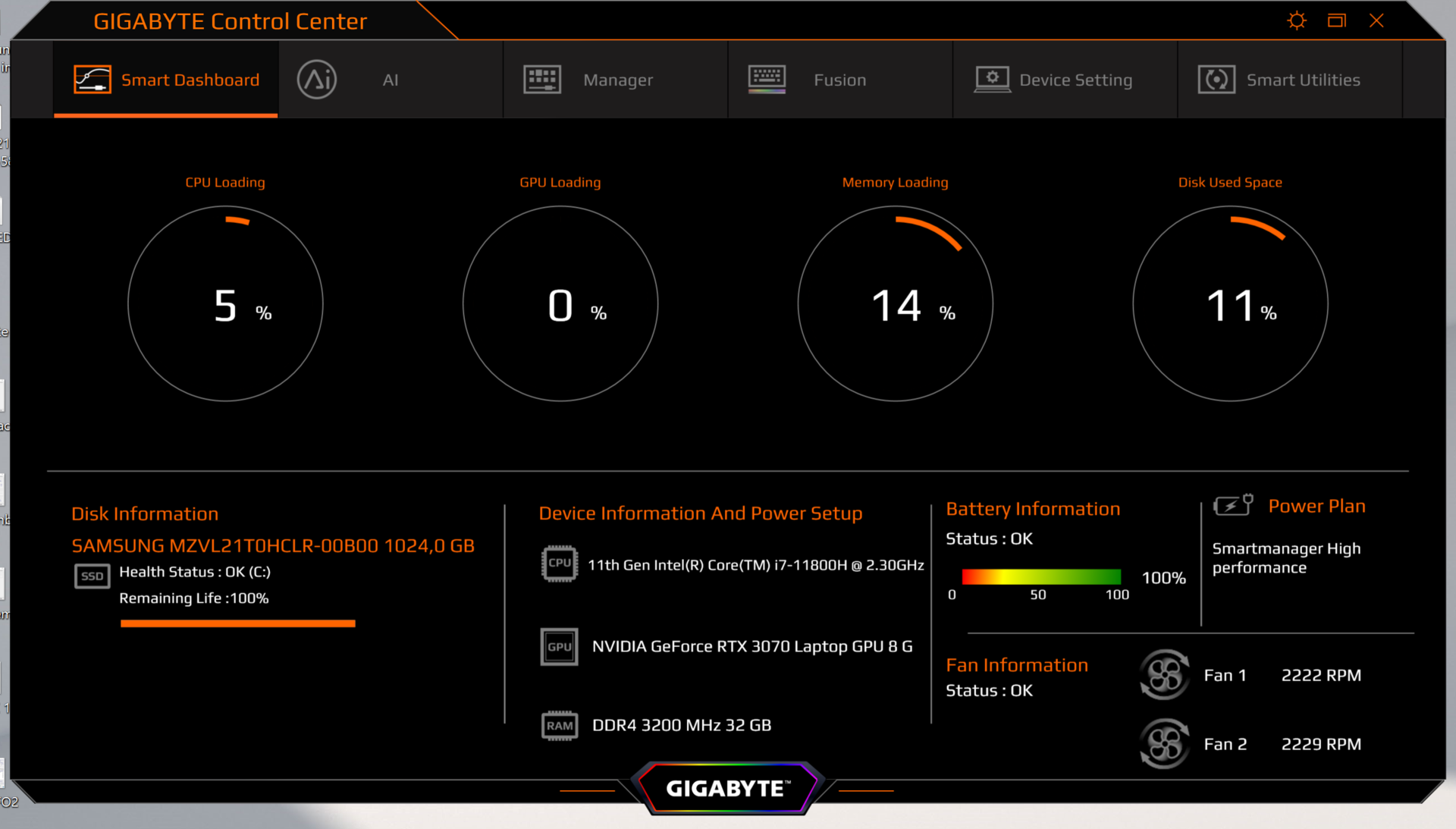Viewport: 1456px width, 829px height.
Task: Open the Manager tab
Action: [x=615, y=80]
